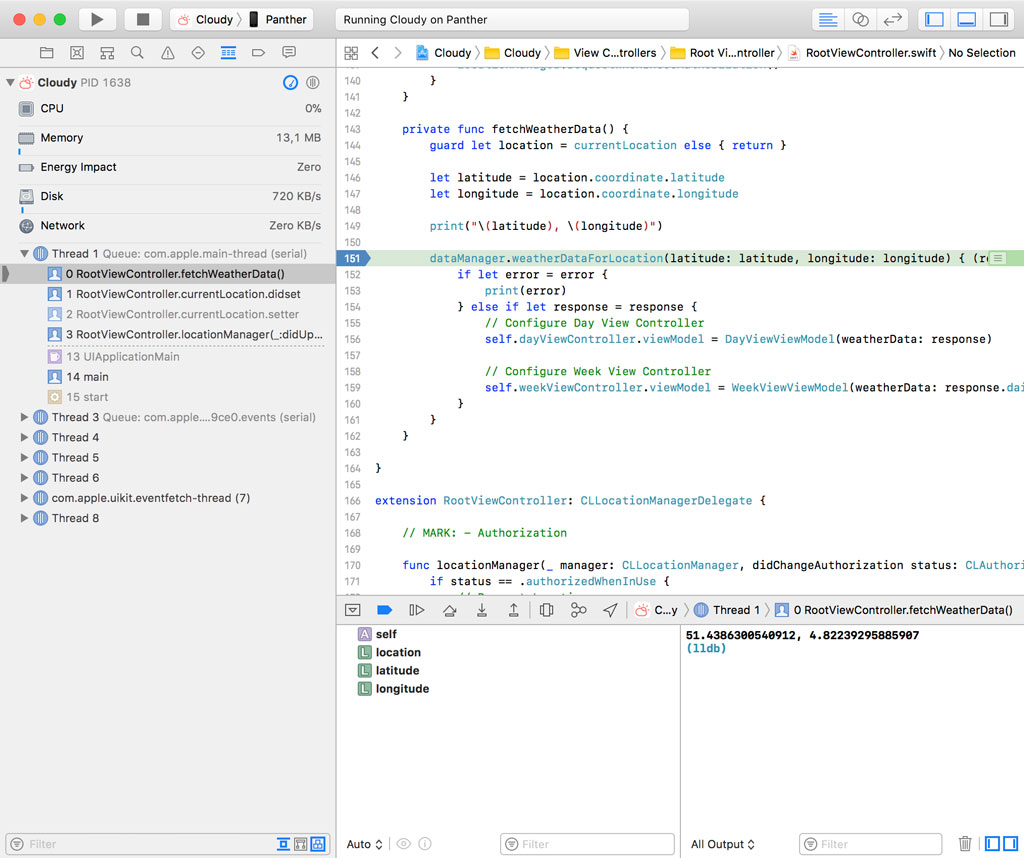Click the Simulate Location arrow icon
The height and width of the screenshot is (858, 1024).
coord(610,610)
